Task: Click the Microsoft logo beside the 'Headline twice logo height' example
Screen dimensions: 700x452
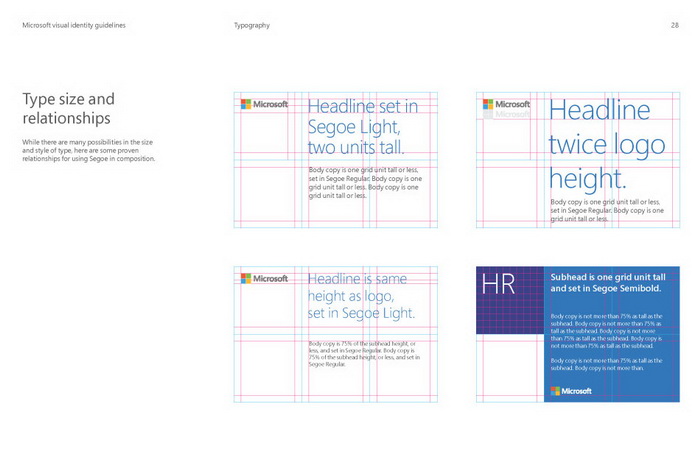Action: [x=506, y=103]
